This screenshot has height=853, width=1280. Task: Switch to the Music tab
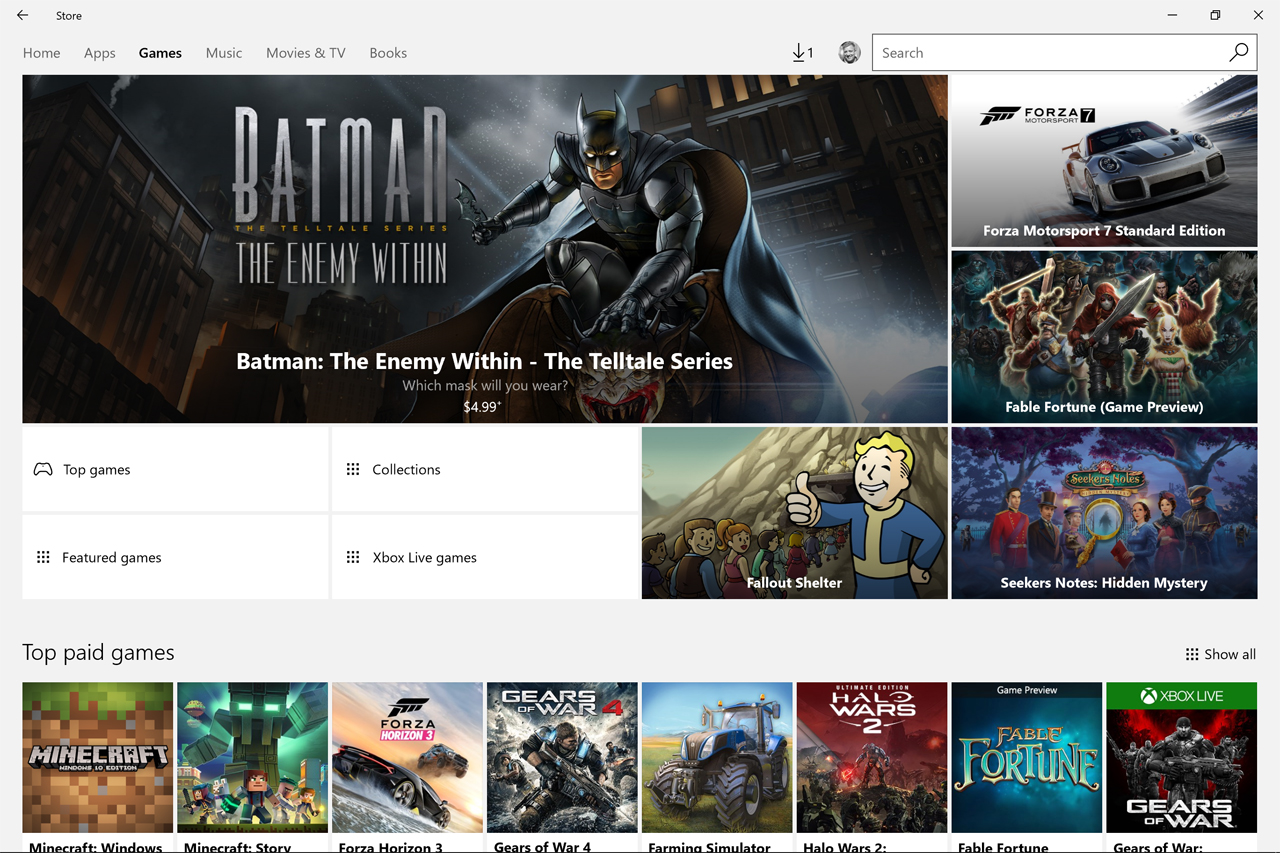click(x=223, y=52)
